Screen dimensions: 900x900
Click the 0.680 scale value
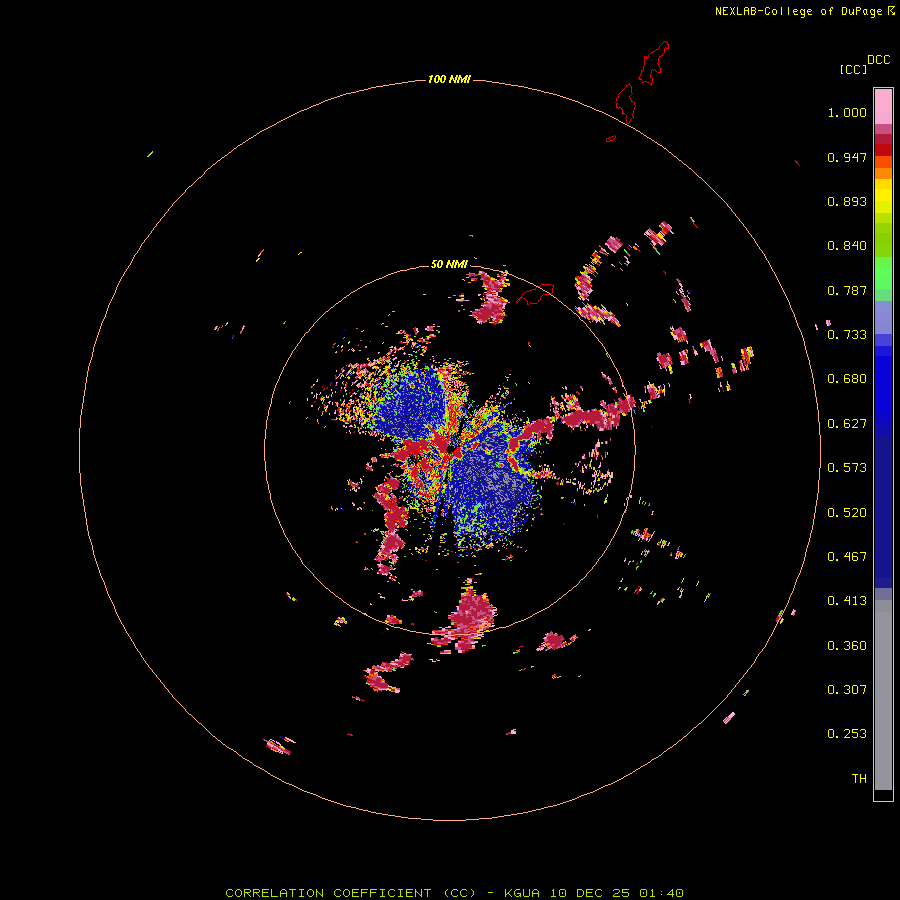[847, 379]
